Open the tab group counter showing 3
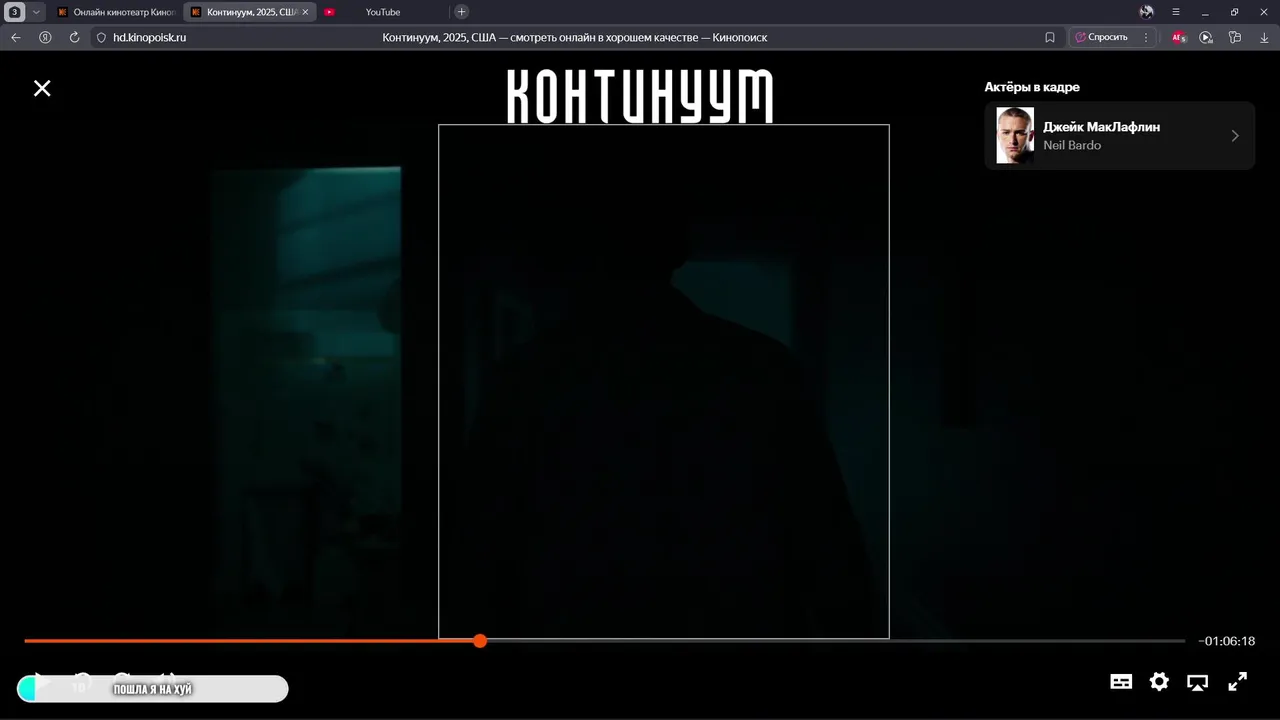 (15, 12)
